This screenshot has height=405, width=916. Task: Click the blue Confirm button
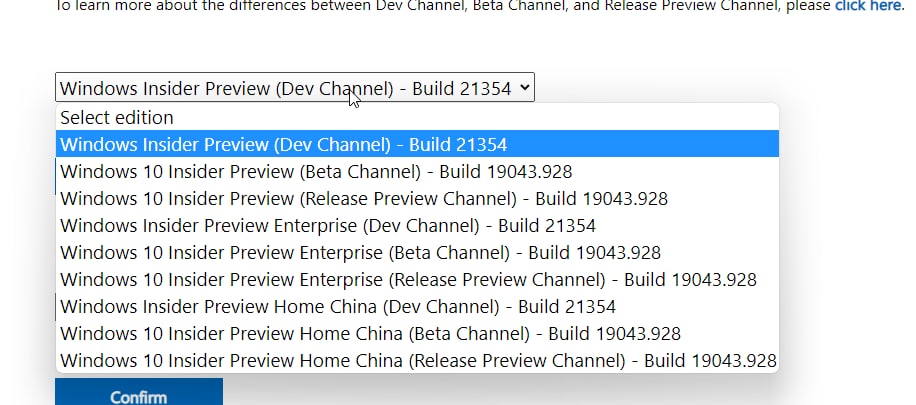pos(139,393)
